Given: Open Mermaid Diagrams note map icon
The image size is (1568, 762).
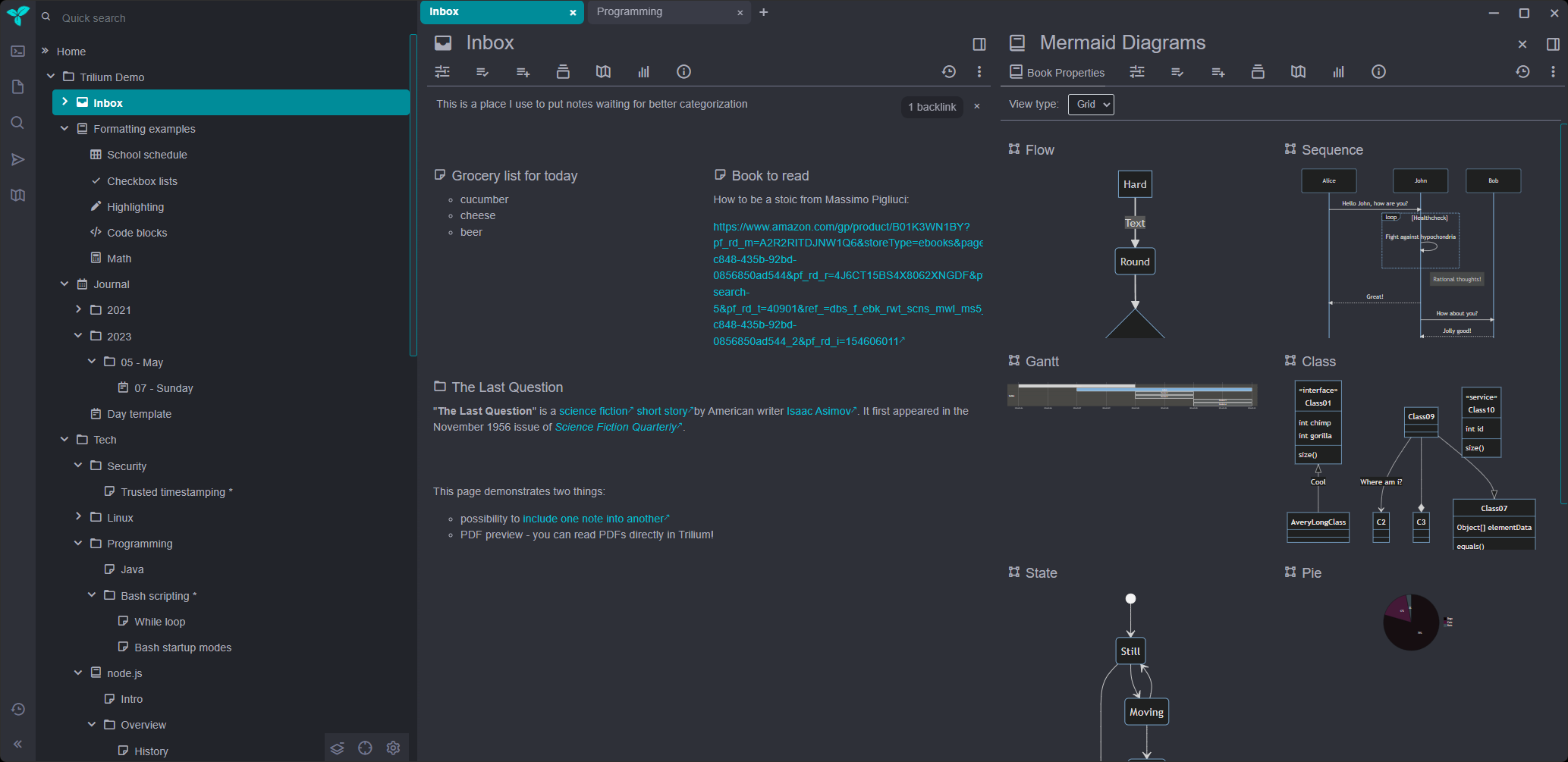Looking at the screenshot, I should [1298, 72].
